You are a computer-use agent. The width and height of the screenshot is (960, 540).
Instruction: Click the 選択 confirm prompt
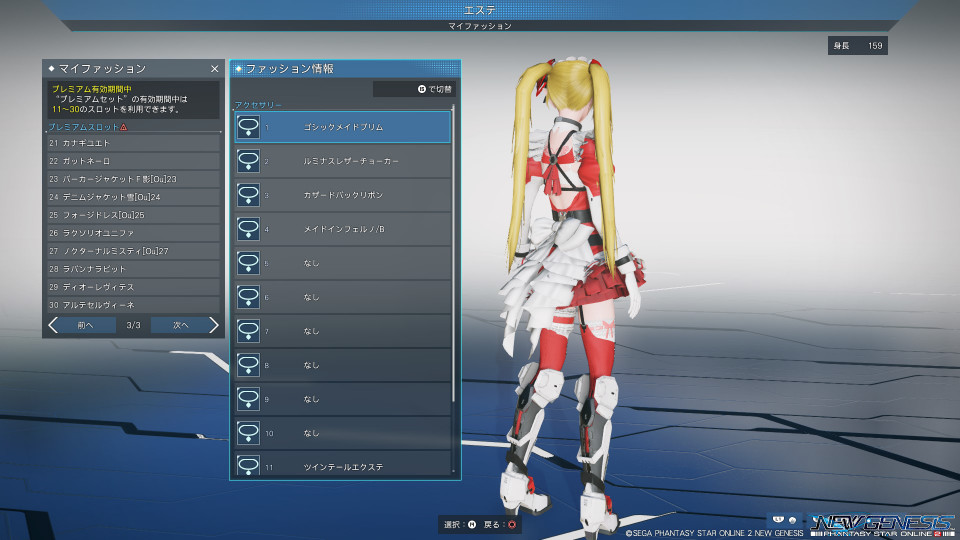[x=460, y=525]
